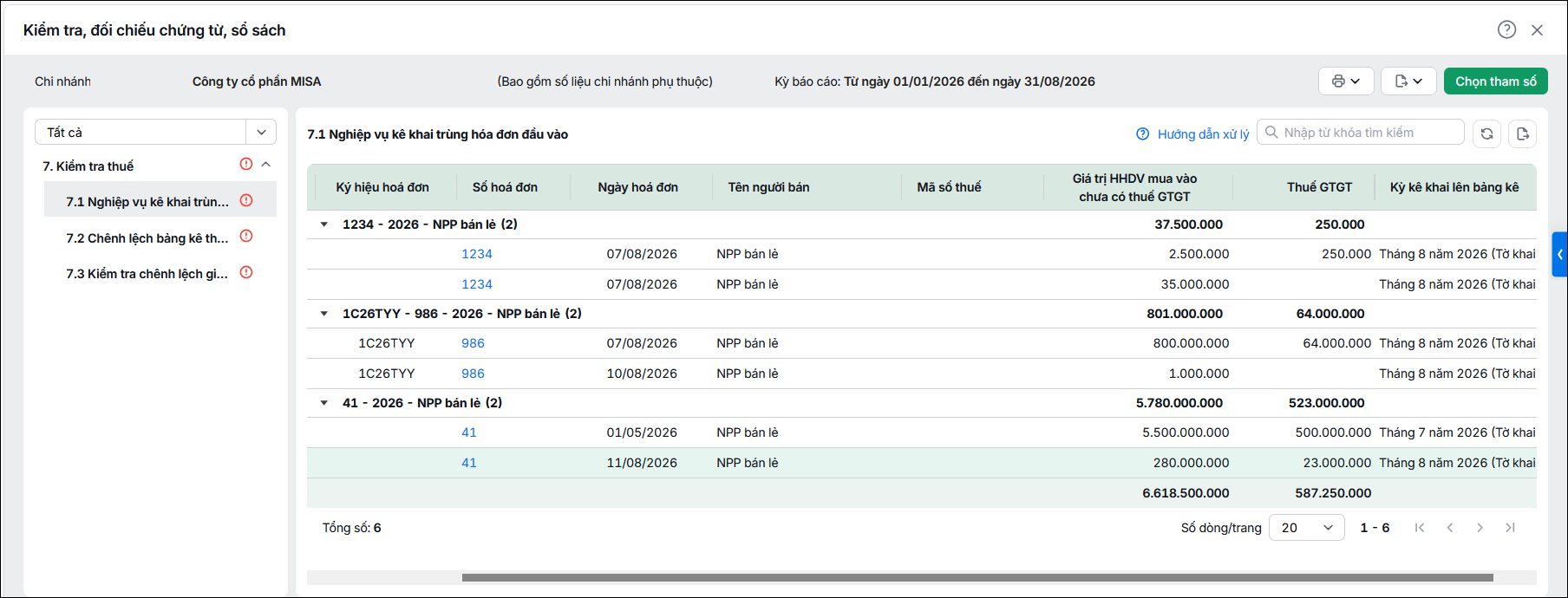Screen dimensions: 1568x598
Task: Select 7.2 Chênh lệch bảng kê item
Action: pyautogui.click(x=147, y=237)
